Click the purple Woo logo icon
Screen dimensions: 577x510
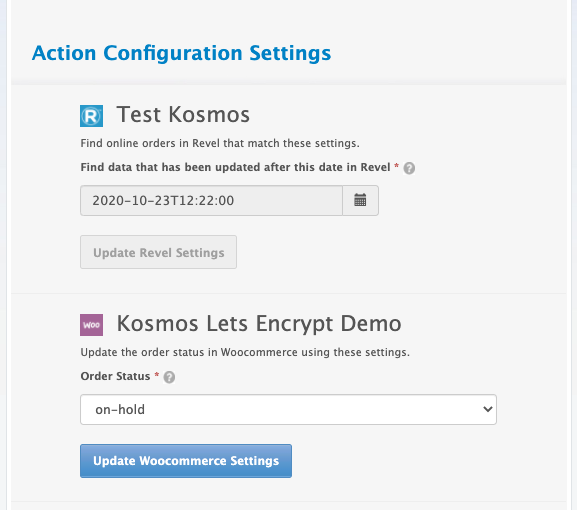(x=91, y=325)
